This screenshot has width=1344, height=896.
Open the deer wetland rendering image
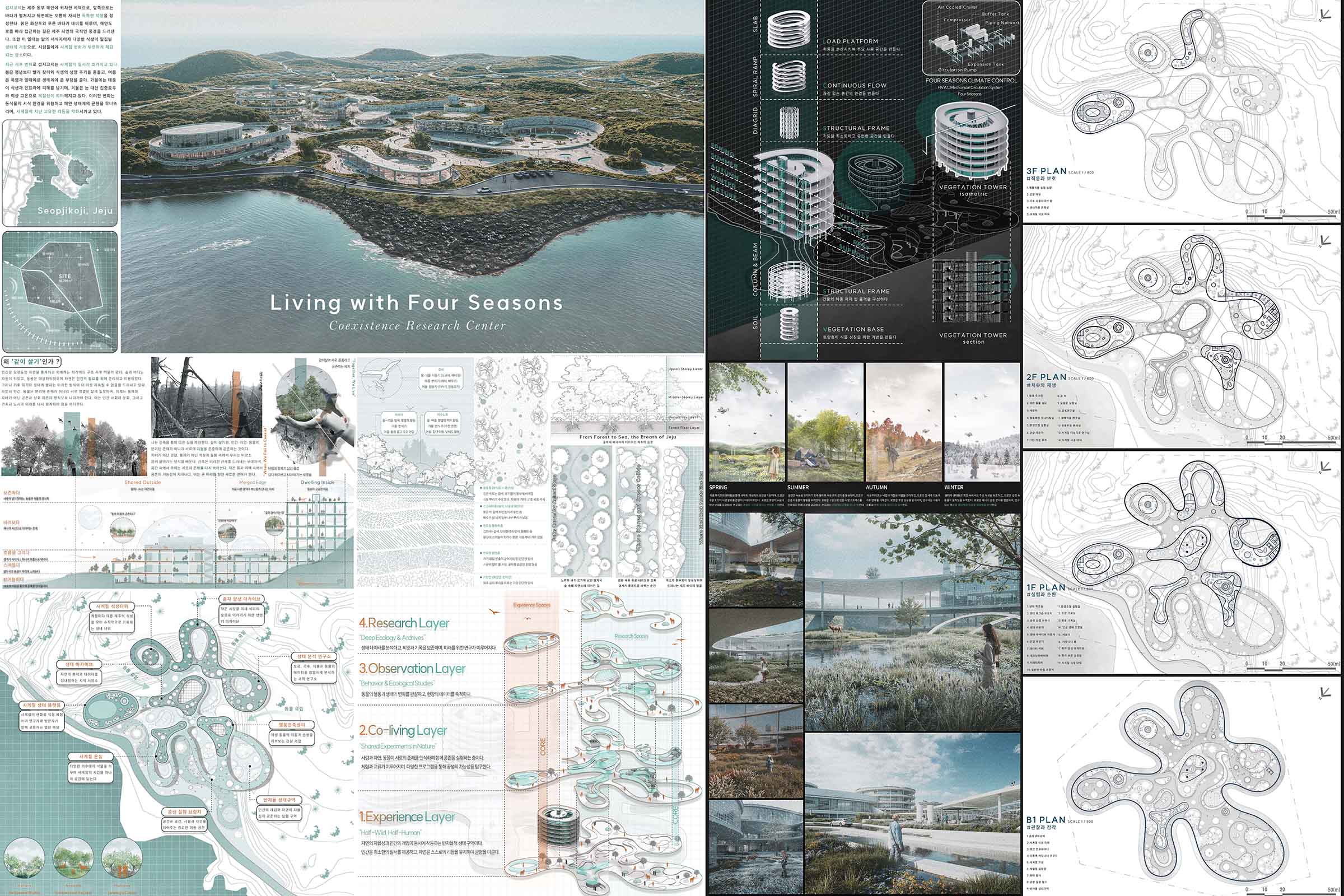[x=912, y=622]
